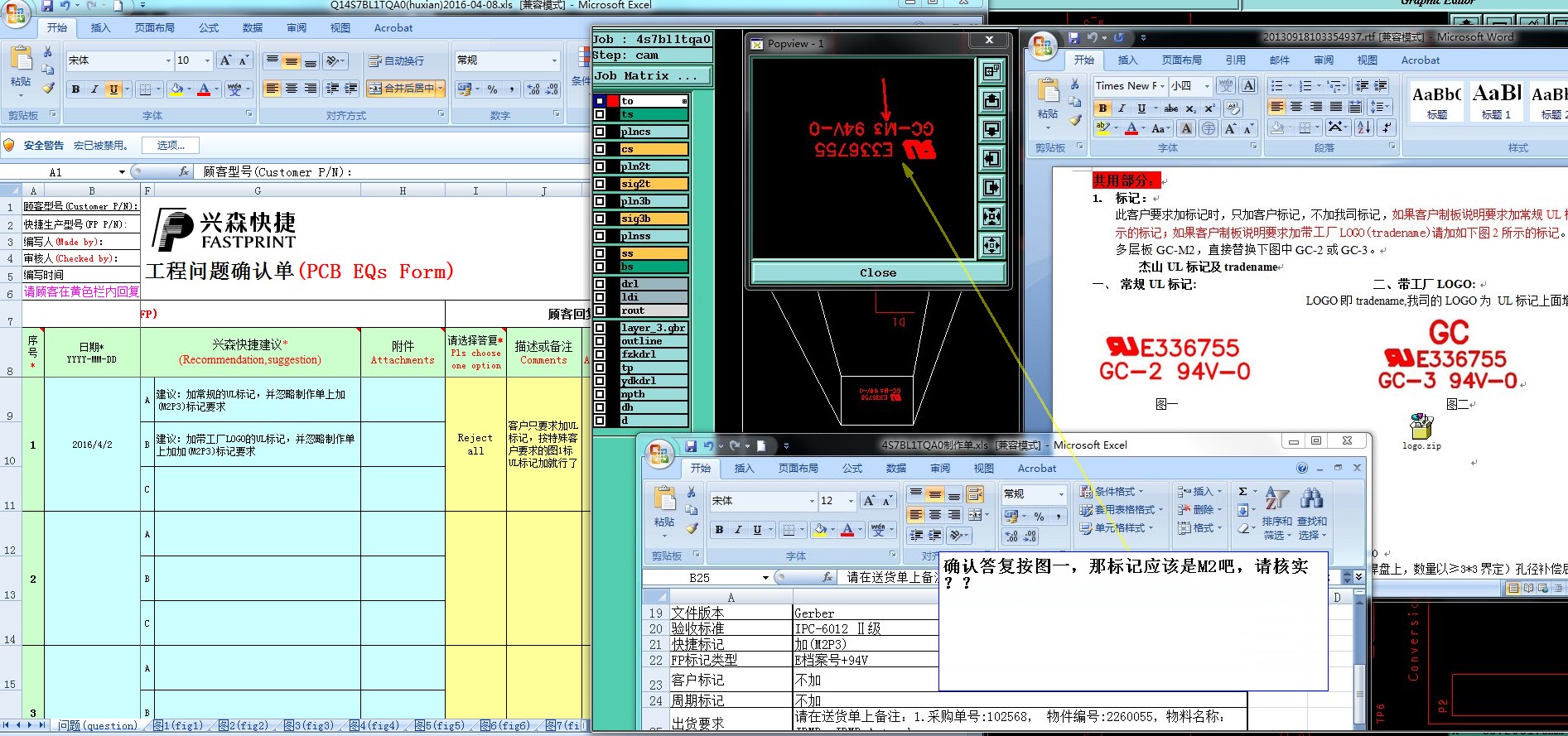Open the Acrobat tab in Word
The image size is (1568, 736).
click(1421, 60)
